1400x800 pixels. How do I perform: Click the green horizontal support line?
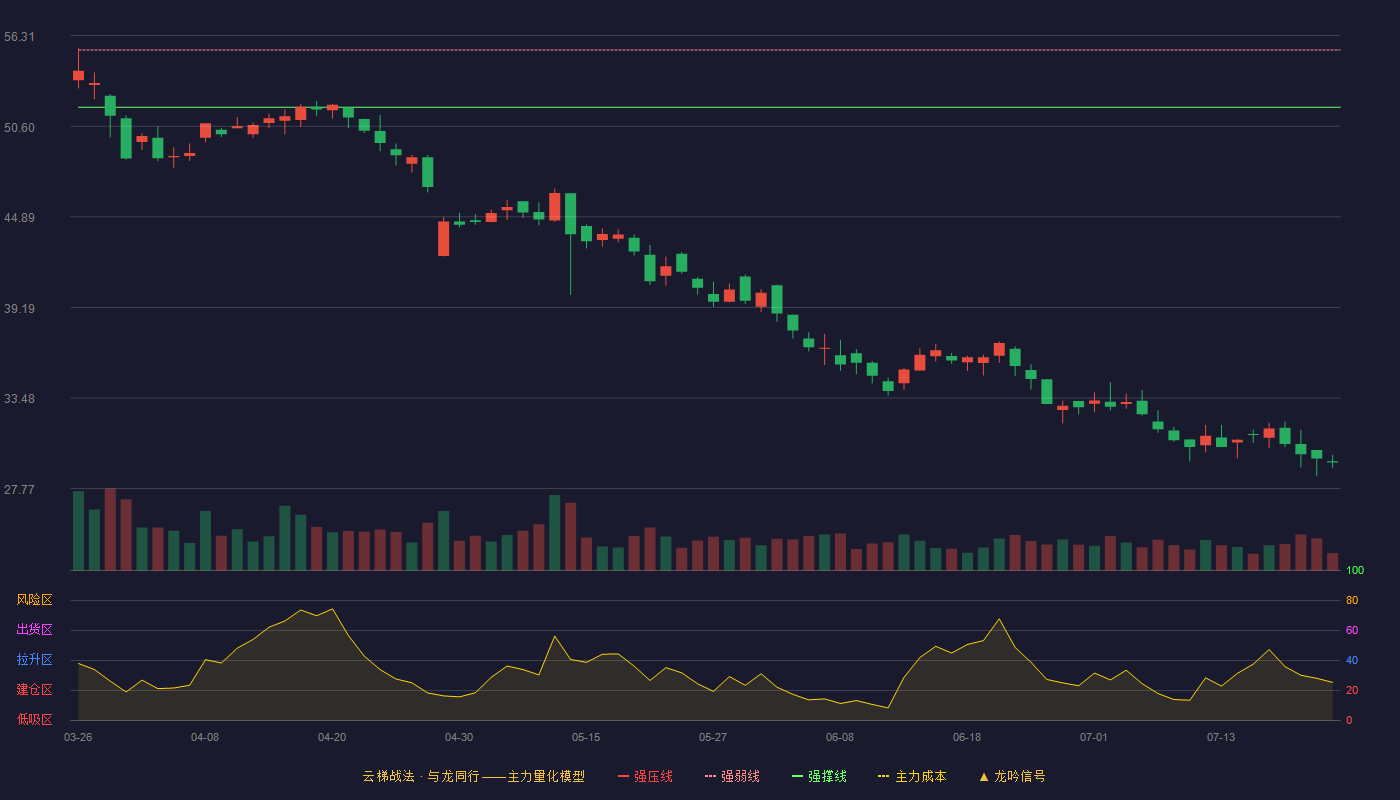point(709,107)
